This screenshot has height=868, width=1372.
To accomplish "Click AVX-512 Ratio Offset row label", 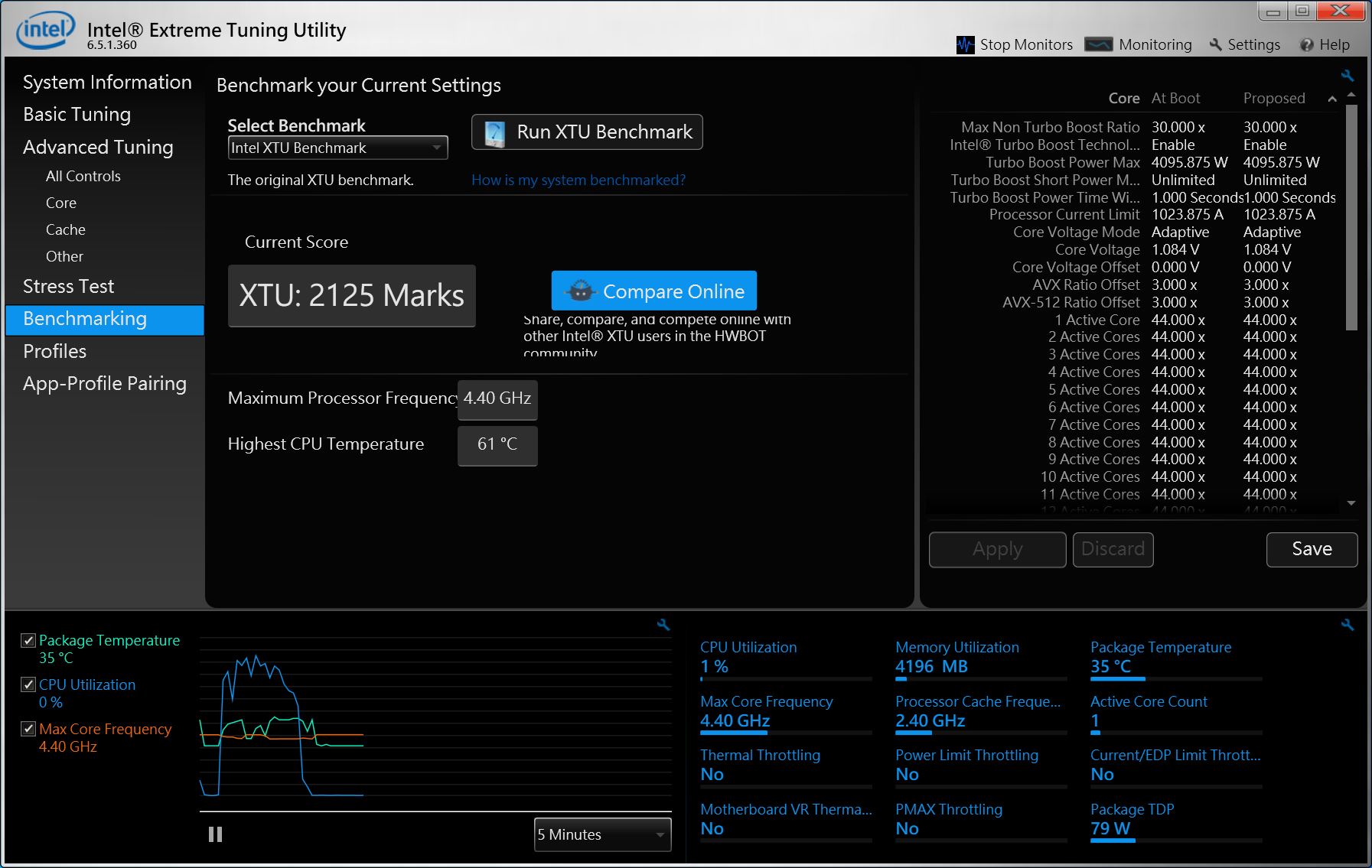I will click(1071, 302).
